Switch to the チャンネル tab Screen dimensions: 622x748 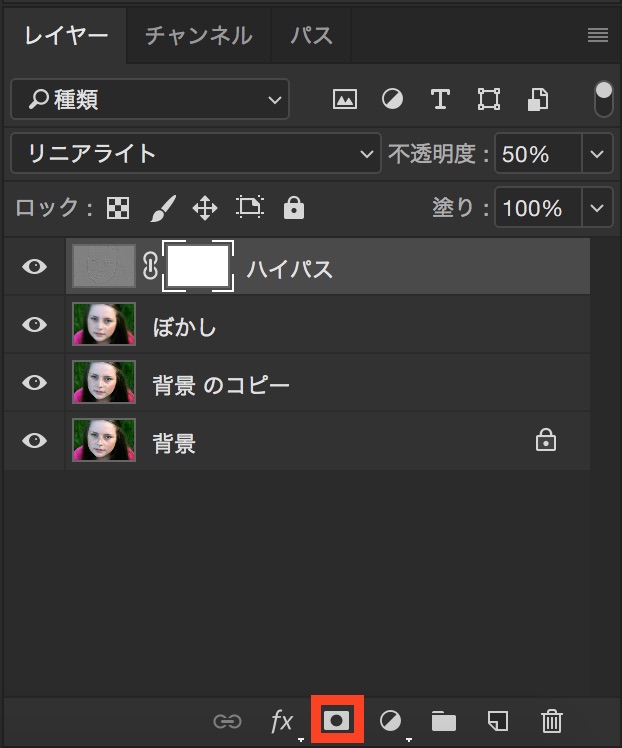[198, 36]
